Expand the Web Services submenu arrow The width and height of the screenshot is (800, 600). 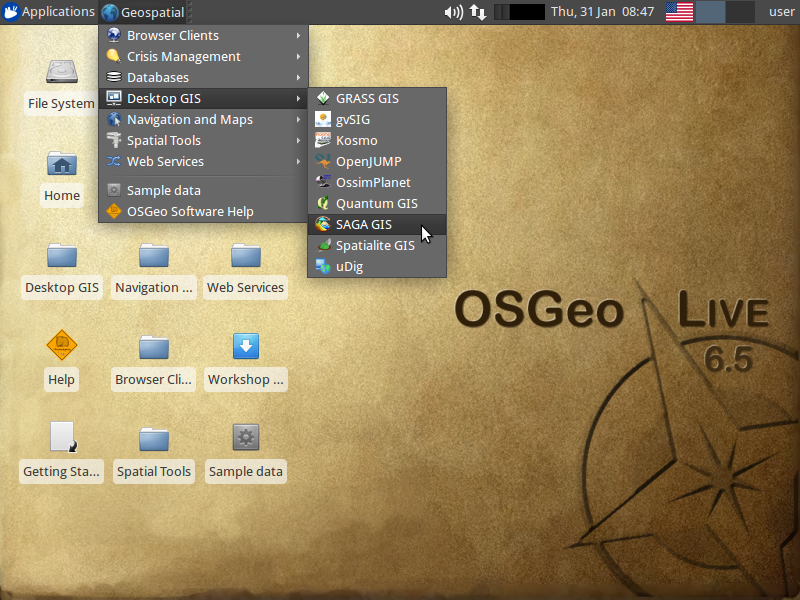tap(298, 161)
